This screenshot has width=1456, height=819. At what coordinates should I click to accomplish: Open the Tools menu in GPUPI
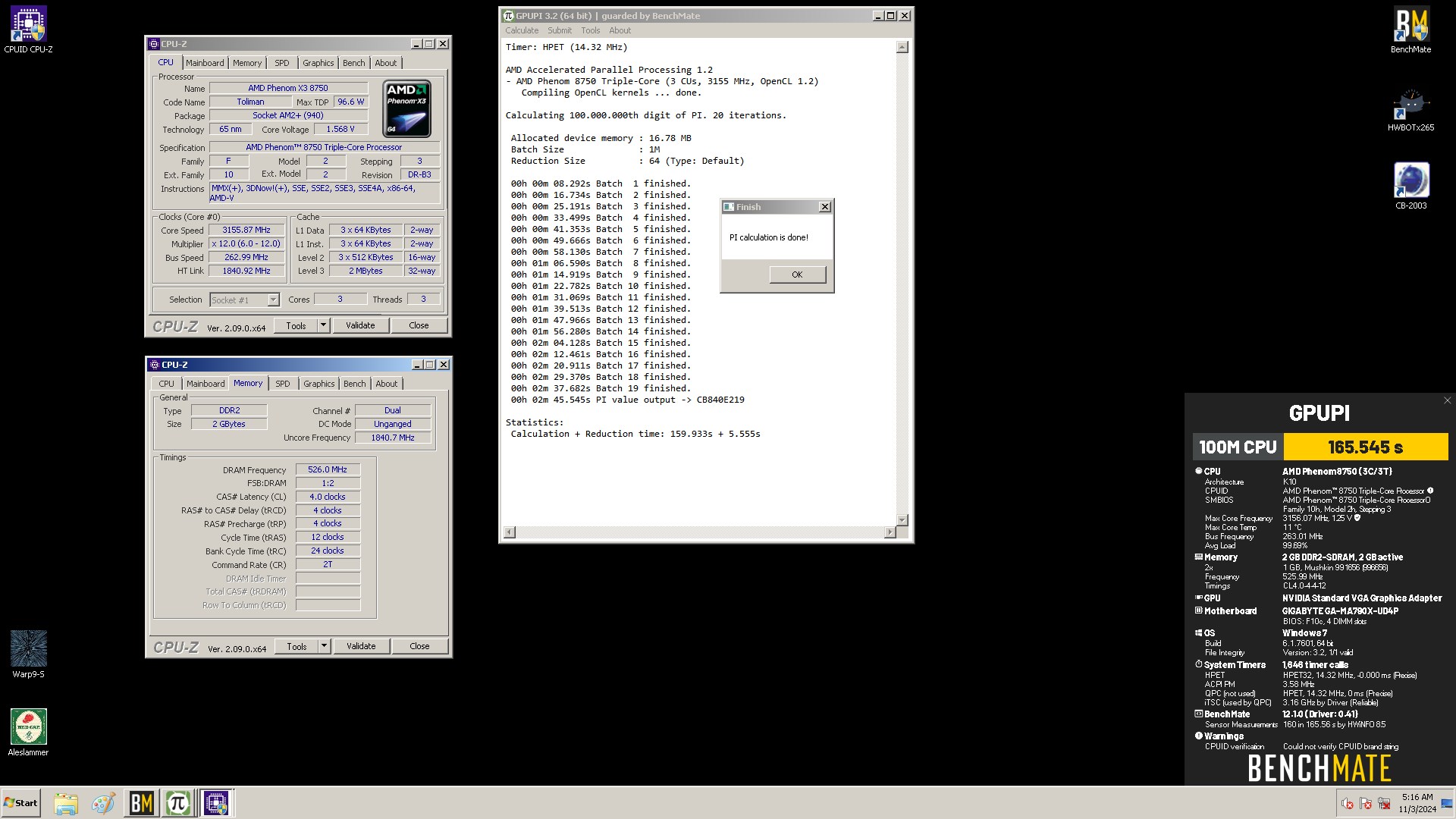tap(590, 30)
